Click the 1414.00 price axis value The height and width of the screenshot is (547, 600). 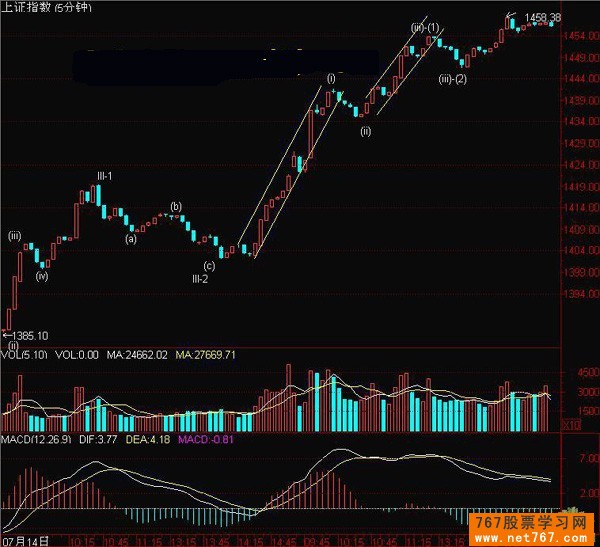(x=582, y=207)
